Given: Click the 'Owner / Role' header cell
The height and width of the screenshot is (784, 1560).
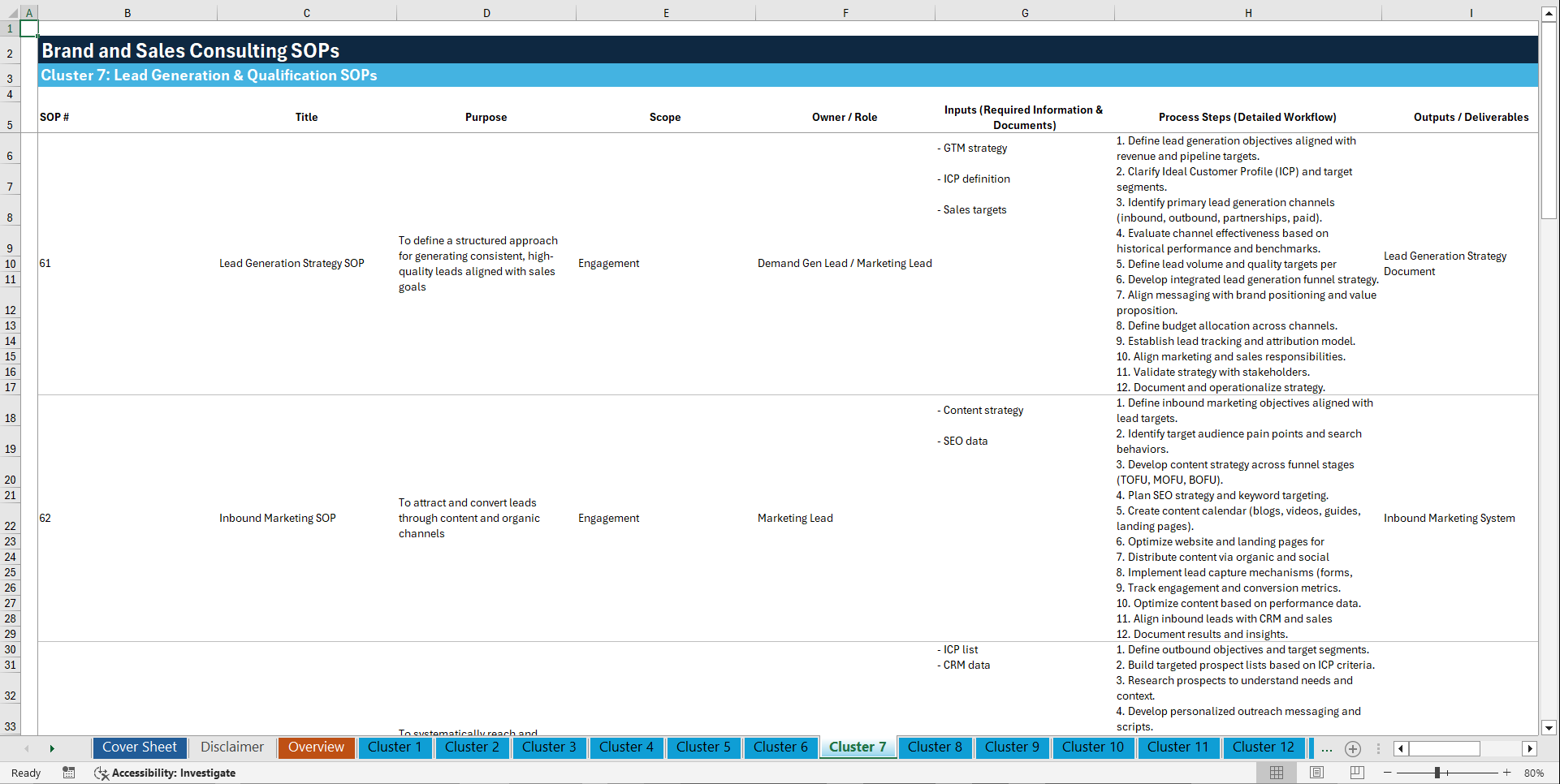Looking at the screenshot, I should tap(845, 117).
